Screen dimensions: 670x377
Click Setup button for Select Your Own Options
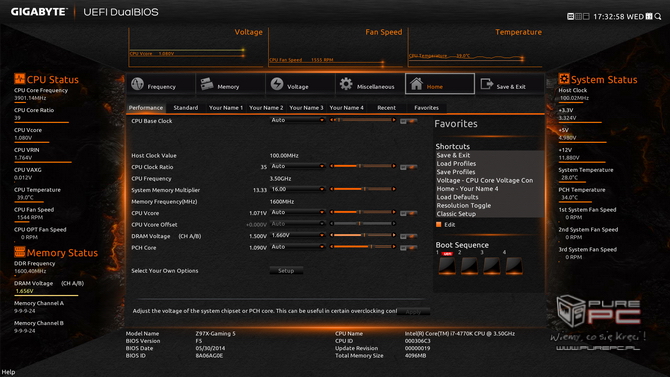[x=286, y=271]
